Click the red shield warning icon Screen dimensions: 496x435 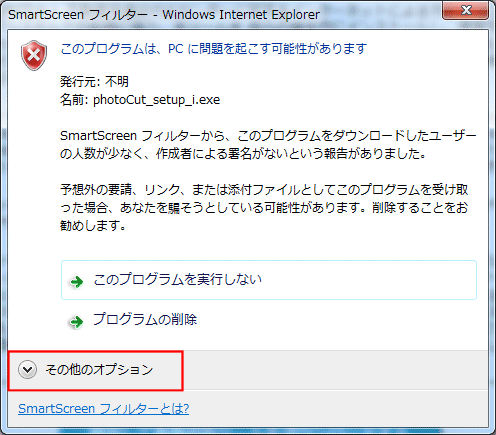point(34,55)
